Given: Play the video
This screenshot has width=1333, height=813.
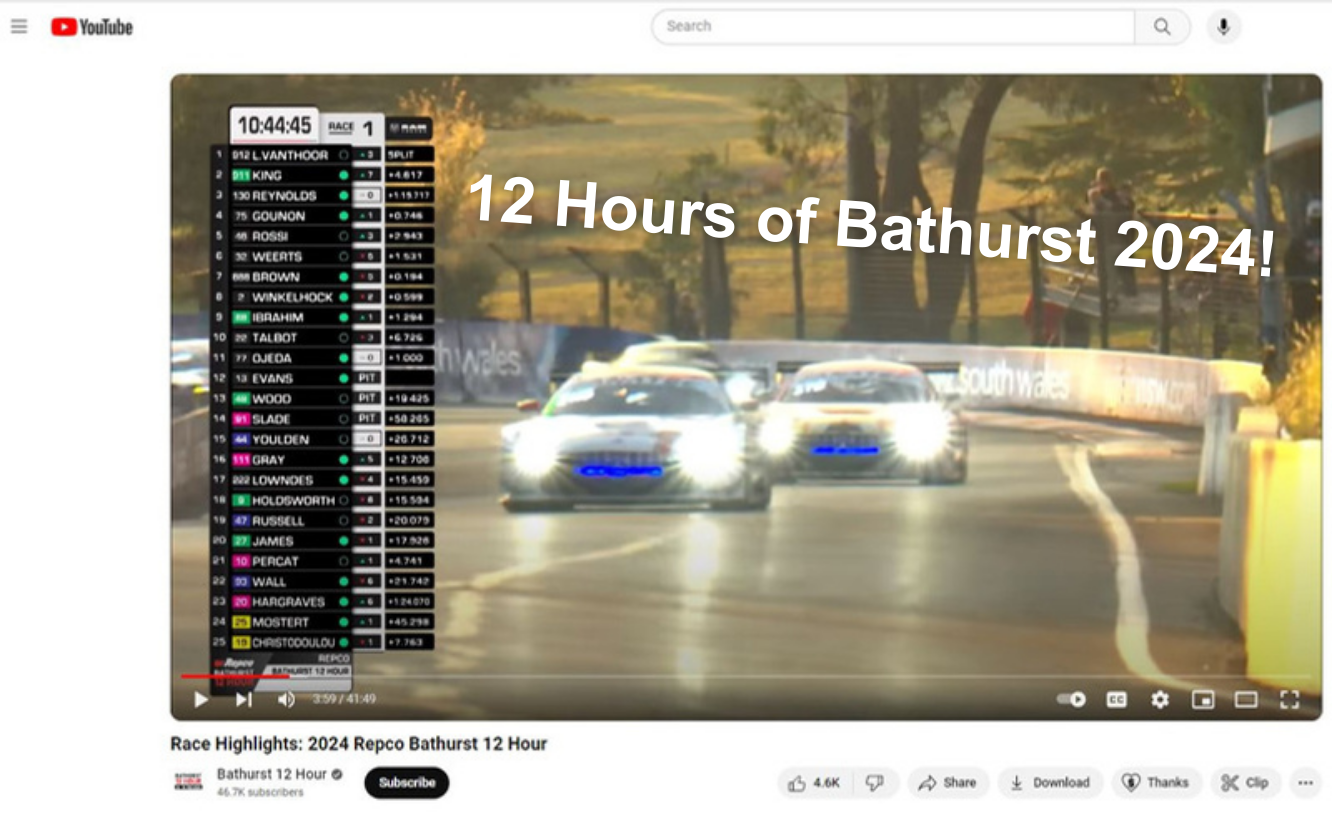Looking at the screenshot, I should pyautogui.click(x=201, y=699).
